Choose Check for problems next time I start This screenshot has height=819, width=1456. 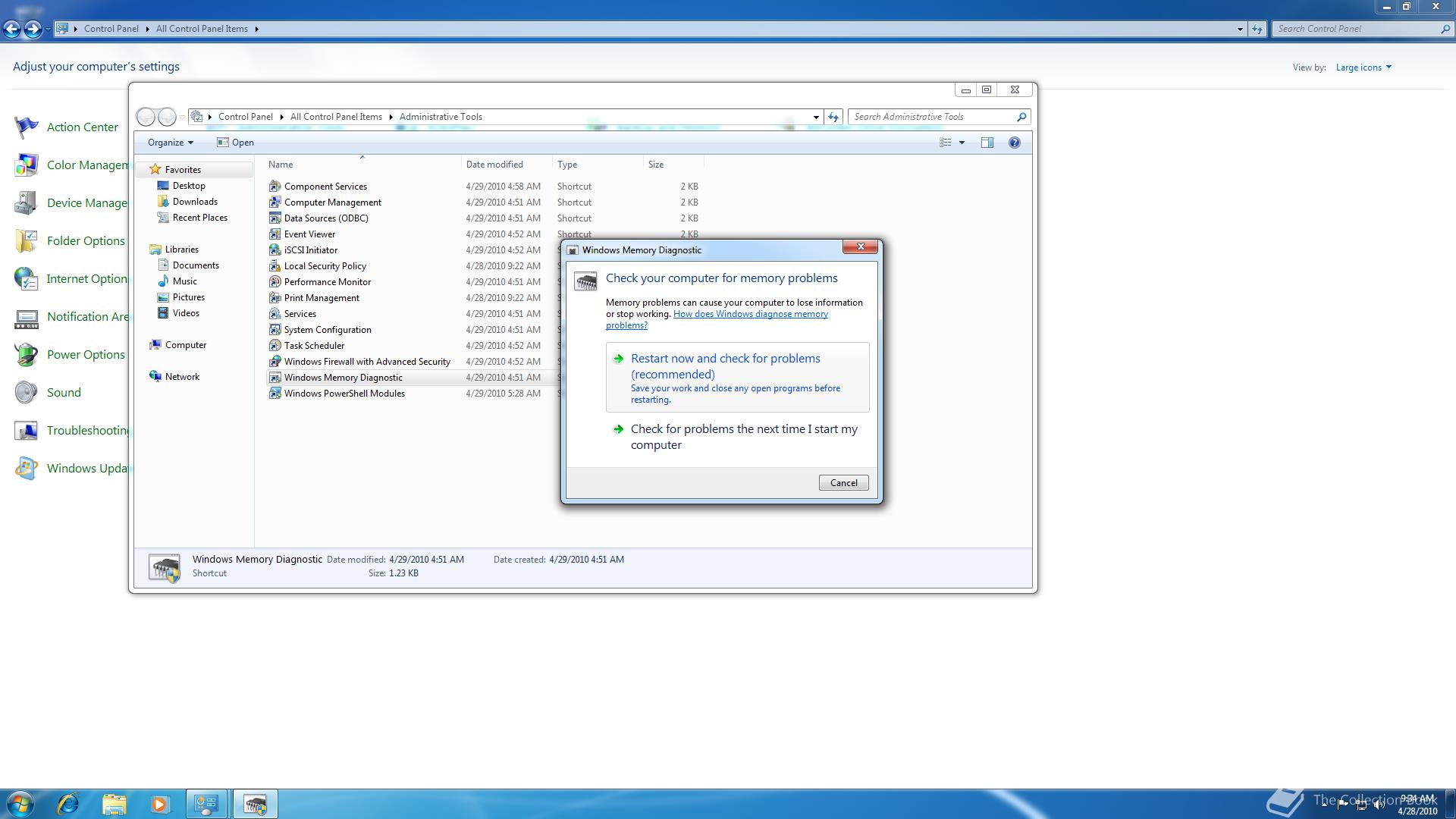737,437
